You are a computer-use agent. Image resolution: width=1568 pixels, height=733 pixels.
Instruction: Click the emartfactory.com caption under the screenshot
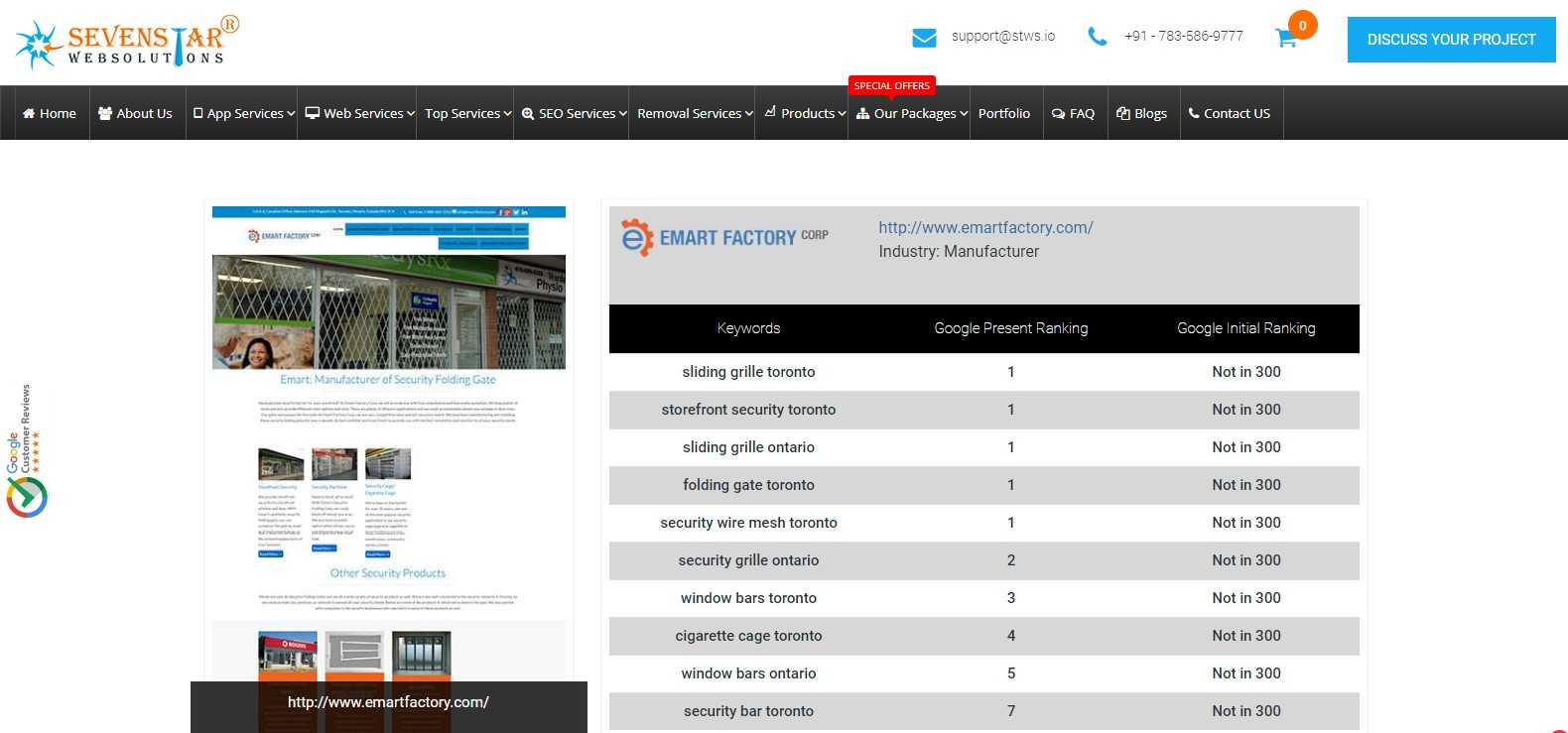point(388,702)
